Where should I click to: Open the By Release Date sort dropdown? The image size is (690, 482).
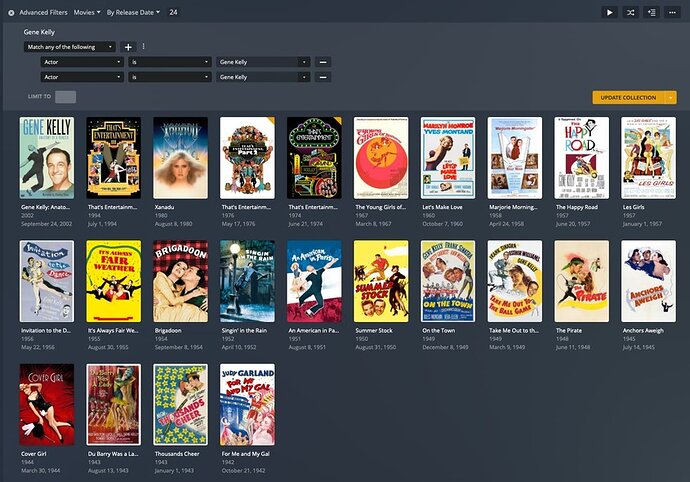pos(133,12)
